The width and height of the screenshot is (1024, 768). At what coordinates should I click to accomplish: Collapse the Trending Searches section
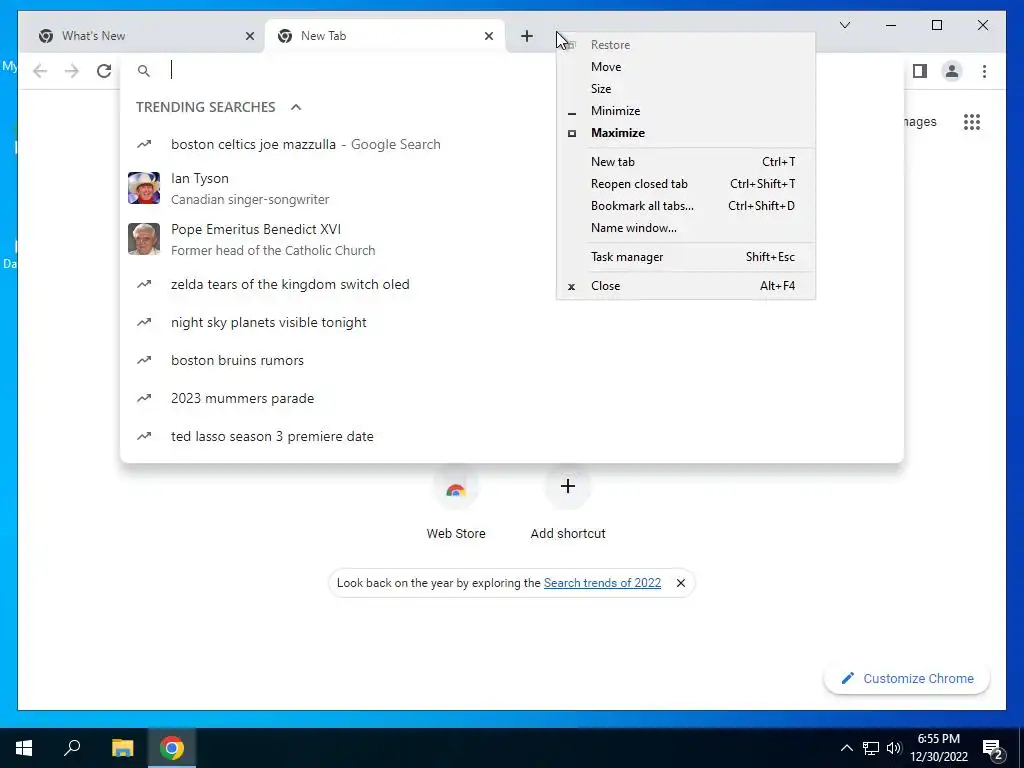point(296,107)
